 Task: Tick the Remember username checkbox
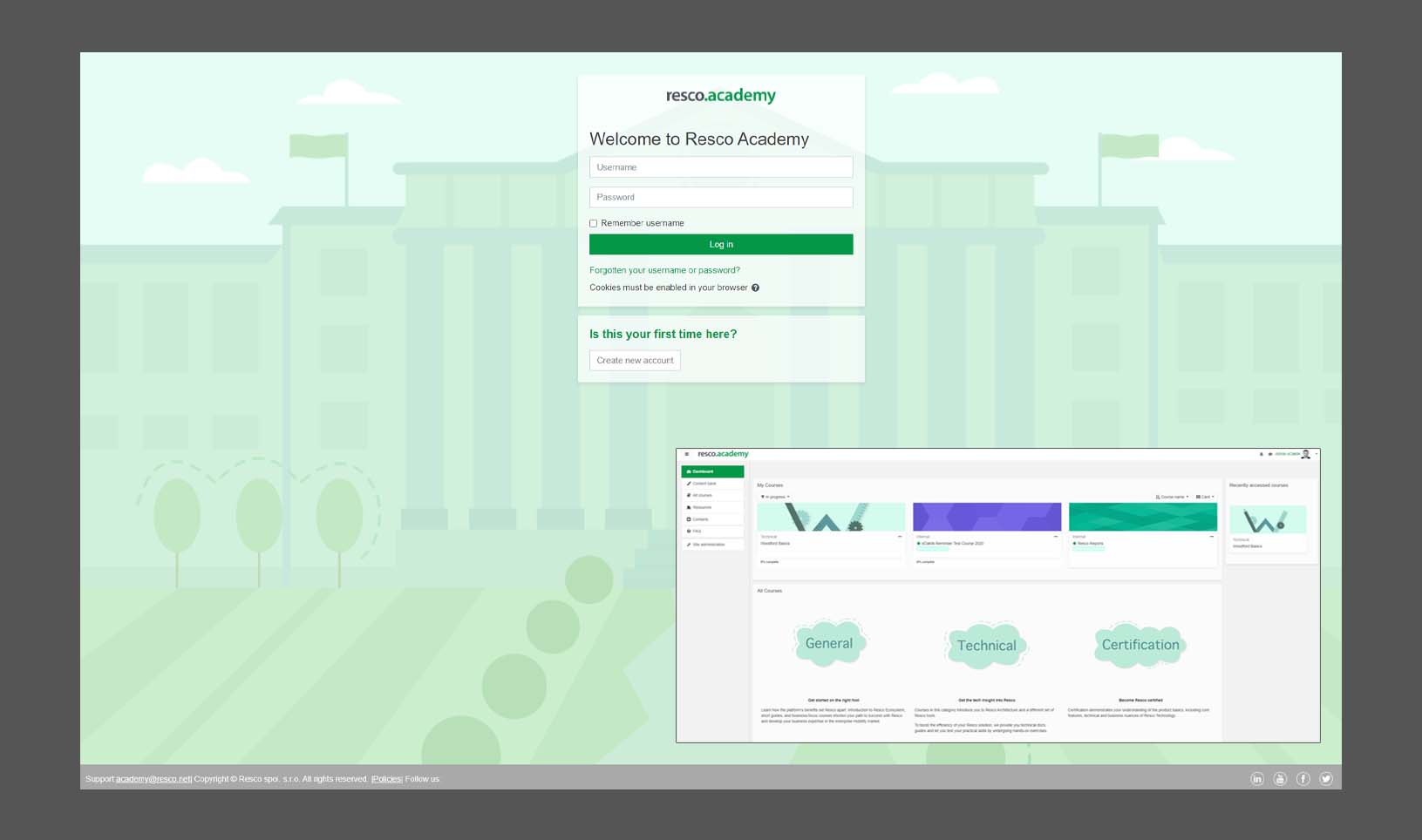(594, 223)
